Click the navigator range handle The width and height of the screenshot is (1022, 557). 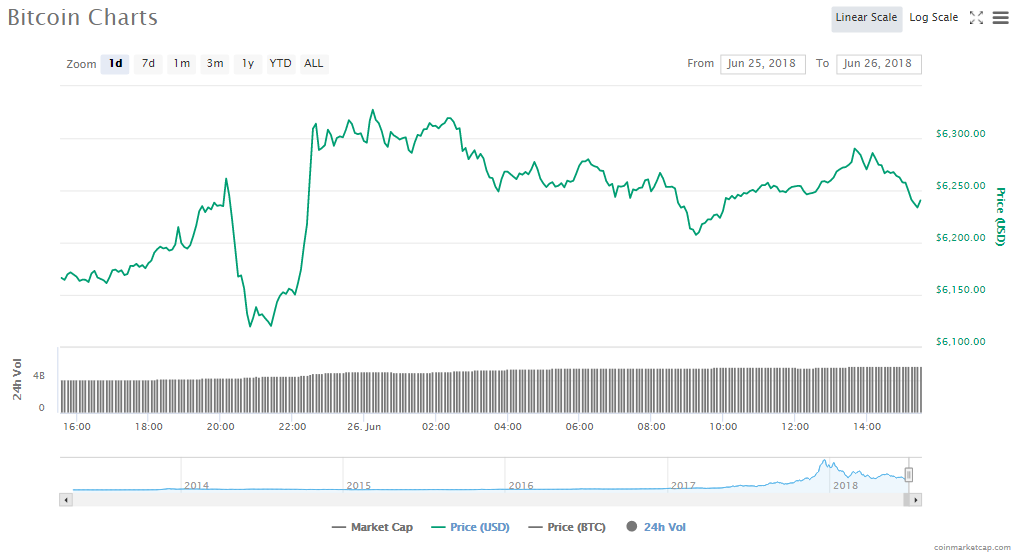click(x=909, y=474)
